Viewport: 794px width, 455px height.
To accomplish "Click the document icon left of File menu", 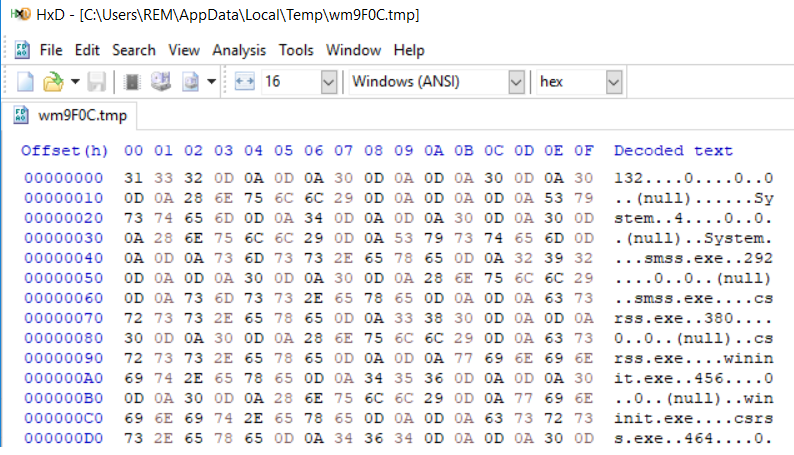I will coord(22,50).
